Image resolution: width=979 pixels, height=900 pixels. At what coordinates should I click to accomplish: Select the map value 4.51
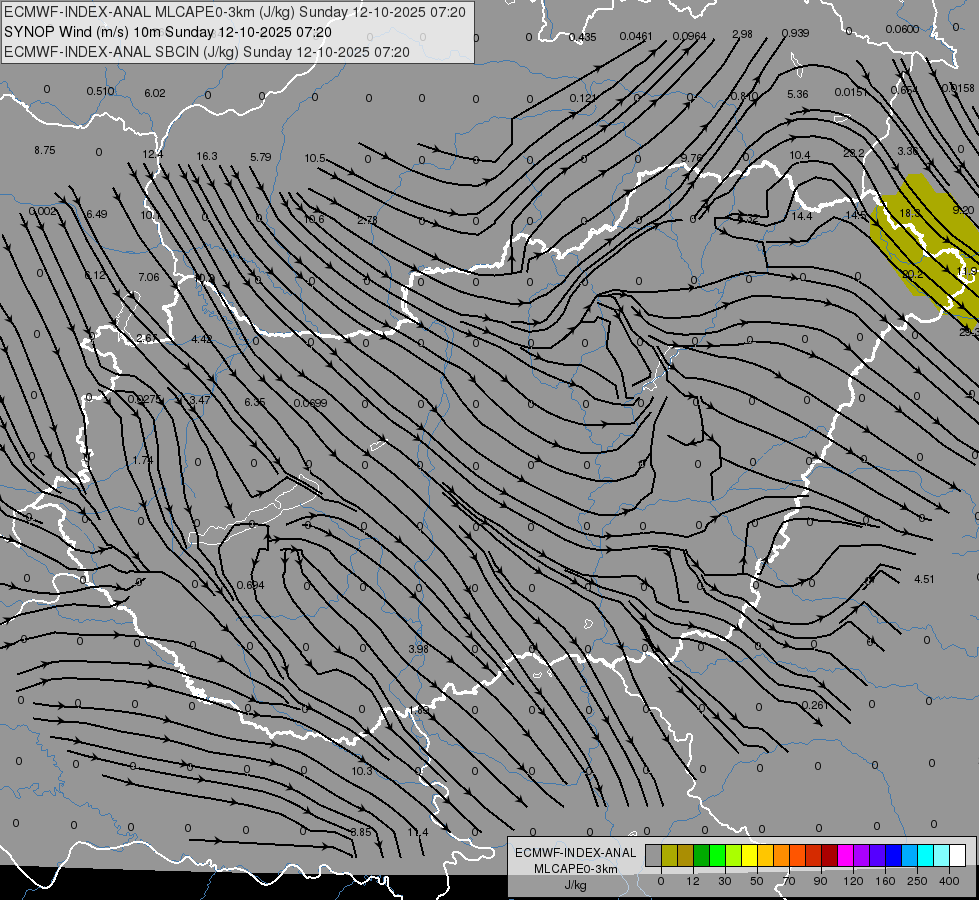coord(924,579)
